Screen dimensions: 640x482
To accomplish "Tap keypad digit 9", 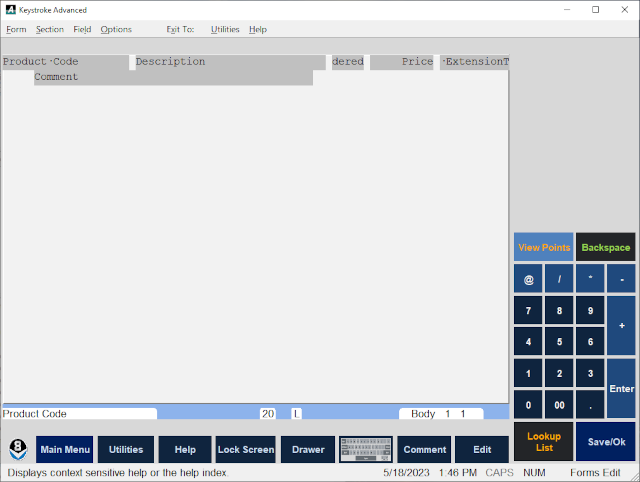I will click(590, 310).
